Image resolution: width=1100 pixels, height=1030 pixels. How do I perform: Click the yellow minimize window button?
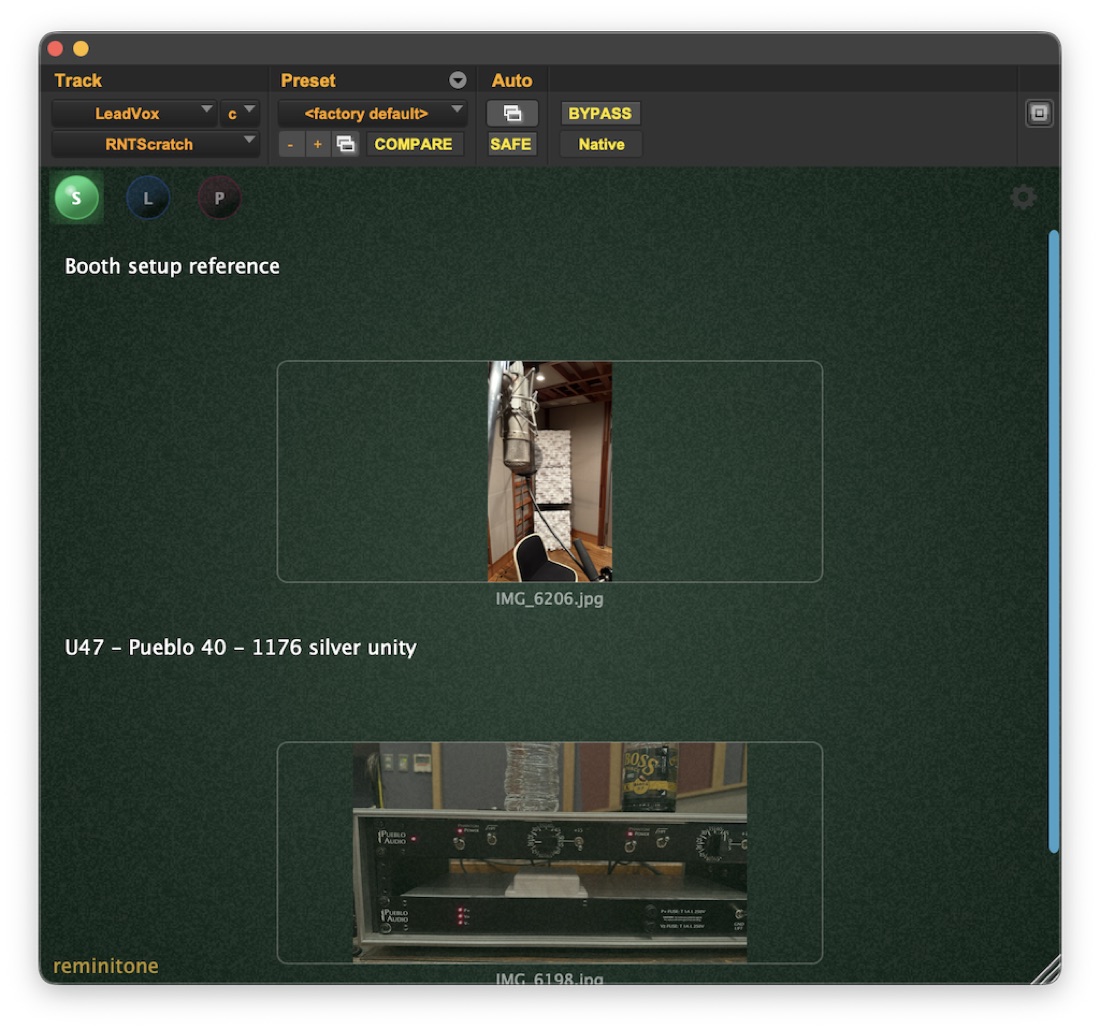tap(81, 48)
